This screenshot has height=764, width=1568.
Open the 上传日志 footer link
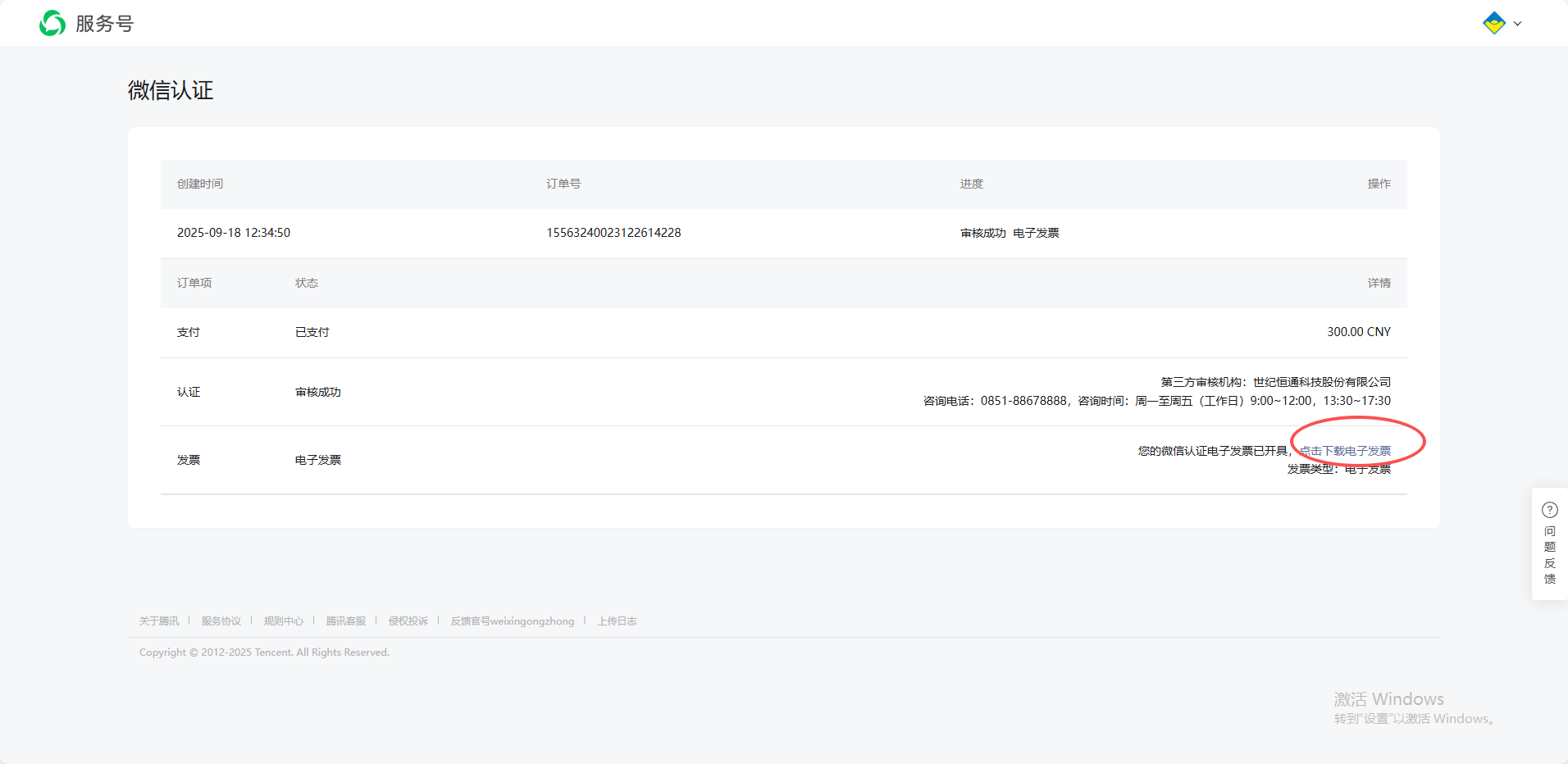coord(618,621)
